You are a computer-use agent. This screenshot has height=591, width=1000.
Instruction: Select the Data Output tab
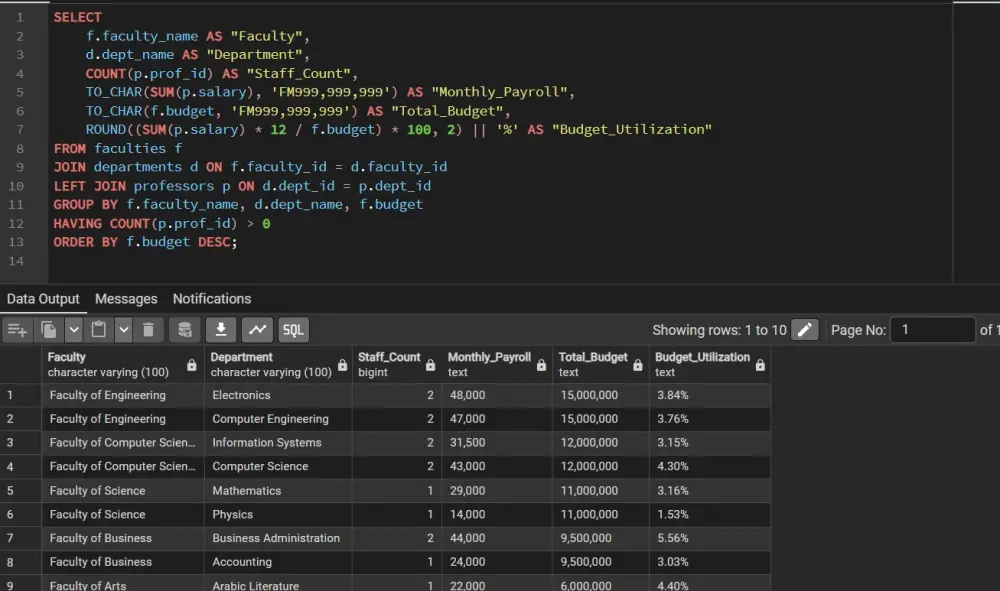point(43,298)
